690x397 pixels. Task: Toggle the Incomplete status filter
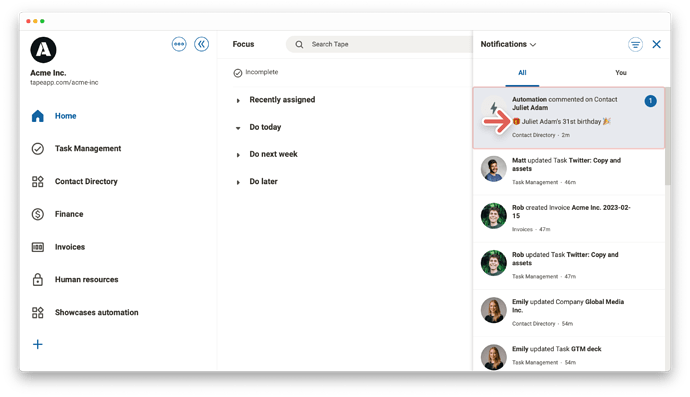point(256,72)
